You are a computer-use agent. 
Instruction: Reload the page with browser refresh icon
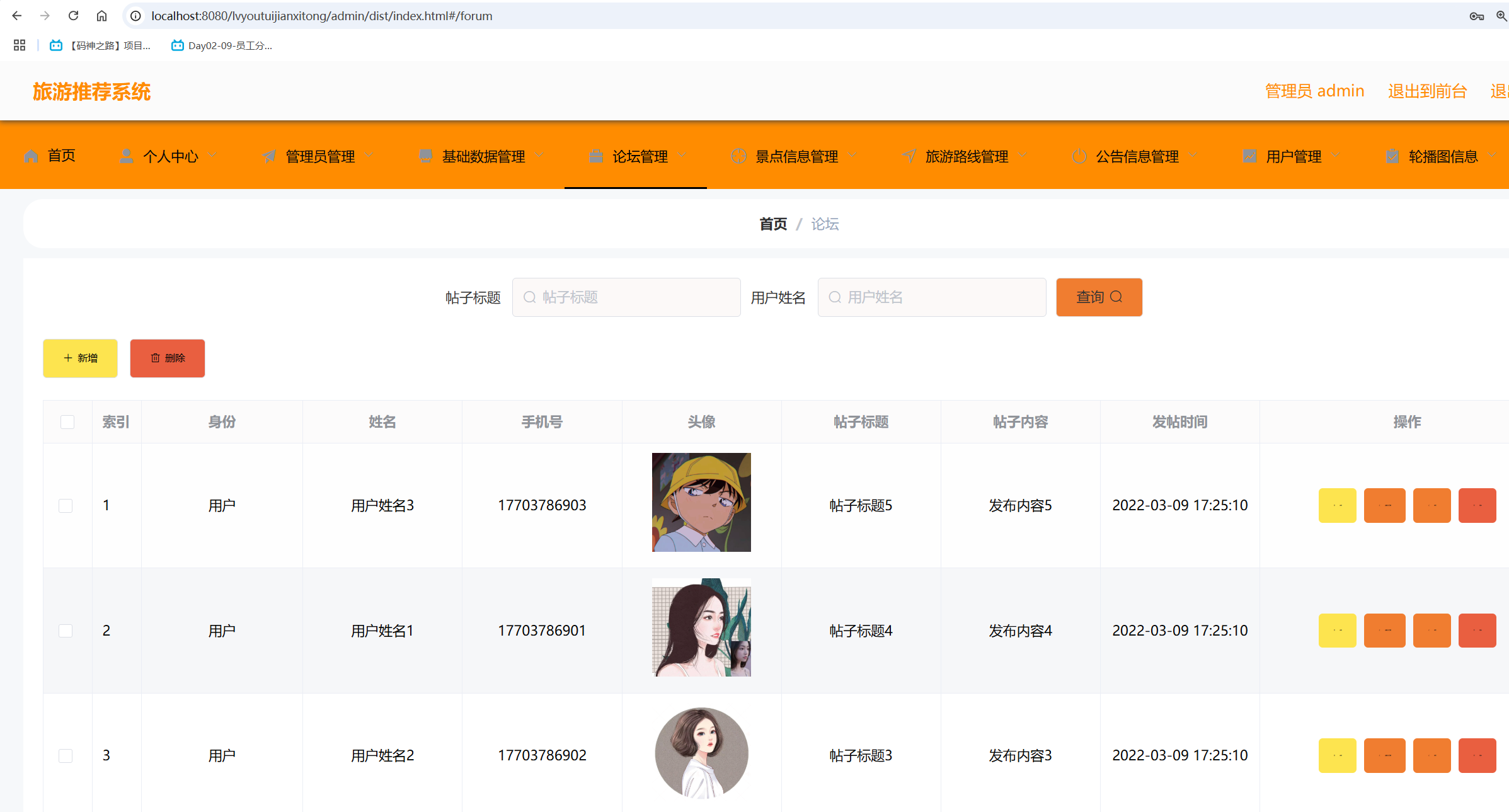[73, 16]
